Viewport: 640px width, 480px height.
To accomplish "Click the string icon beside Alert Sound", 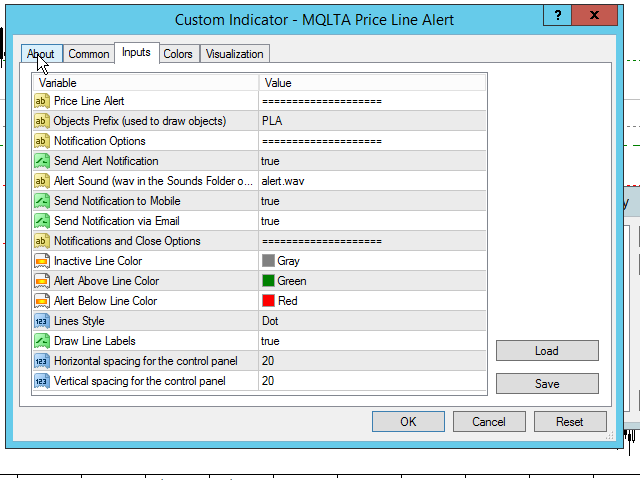I will point(42,181).
